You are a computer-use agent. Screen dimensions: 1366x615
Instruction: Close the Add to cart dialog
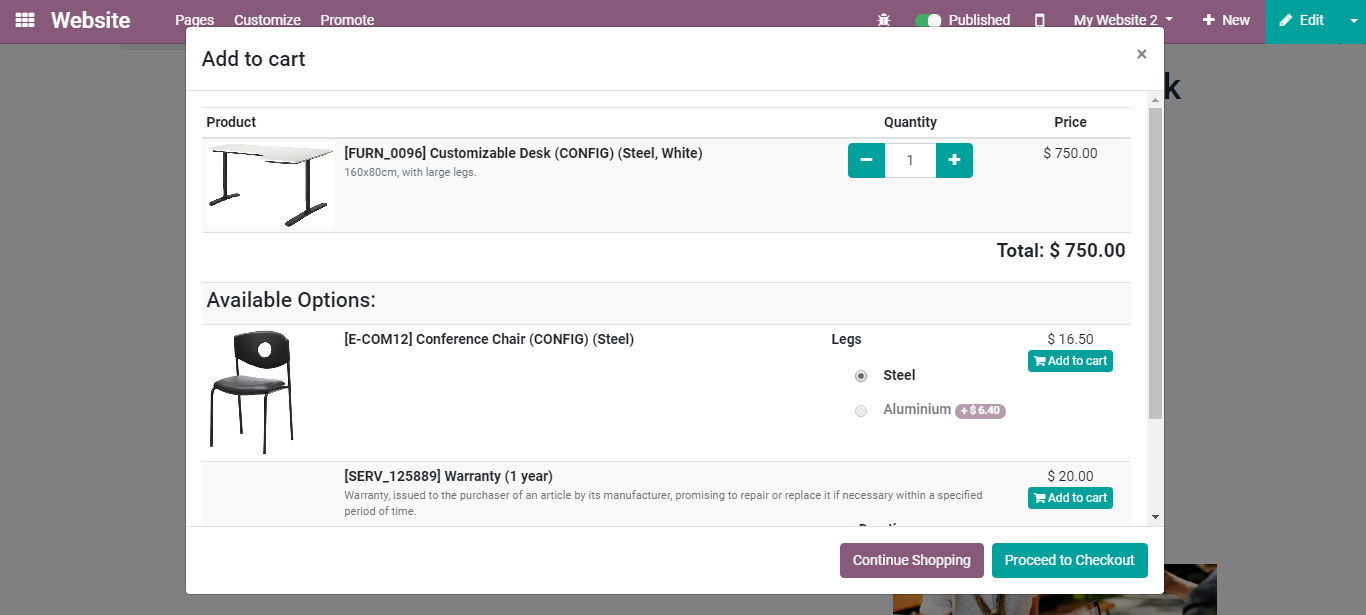click(x=1141, y=55)
